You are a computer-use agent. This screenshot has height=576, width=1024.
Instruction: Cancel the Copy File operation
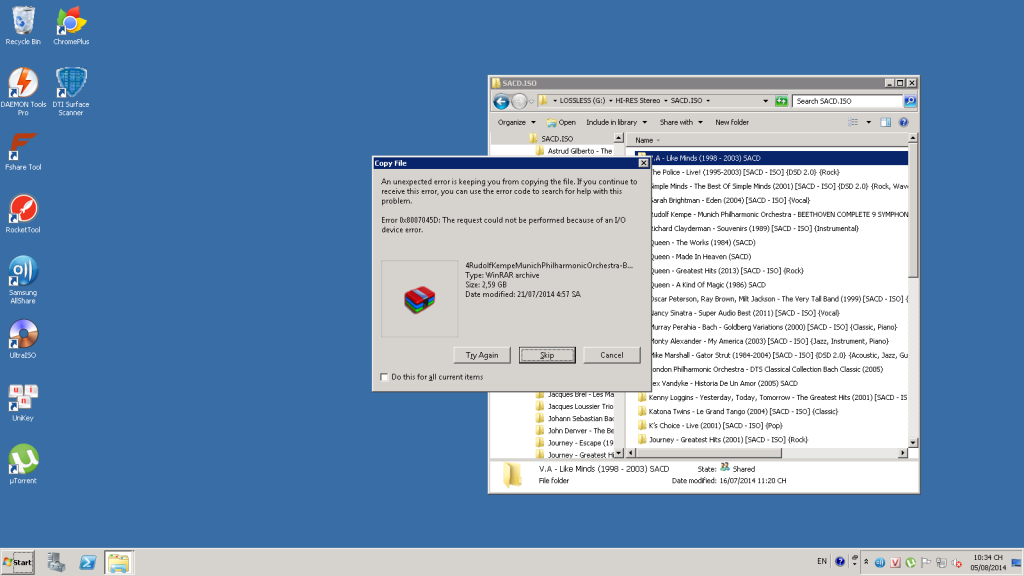(x=611, y=355)
